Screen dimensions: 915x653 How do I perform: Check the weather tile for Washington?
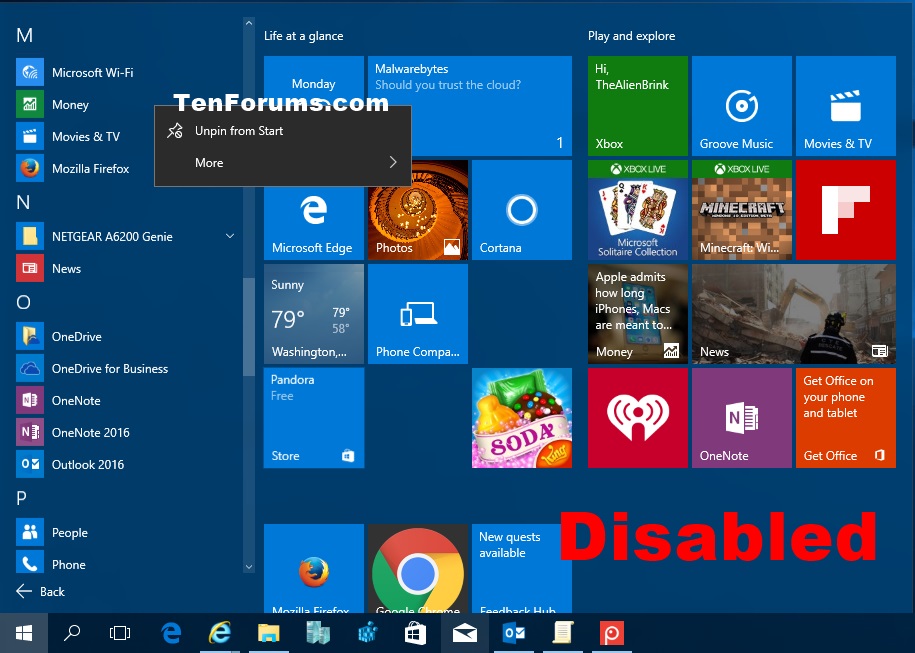313,314
